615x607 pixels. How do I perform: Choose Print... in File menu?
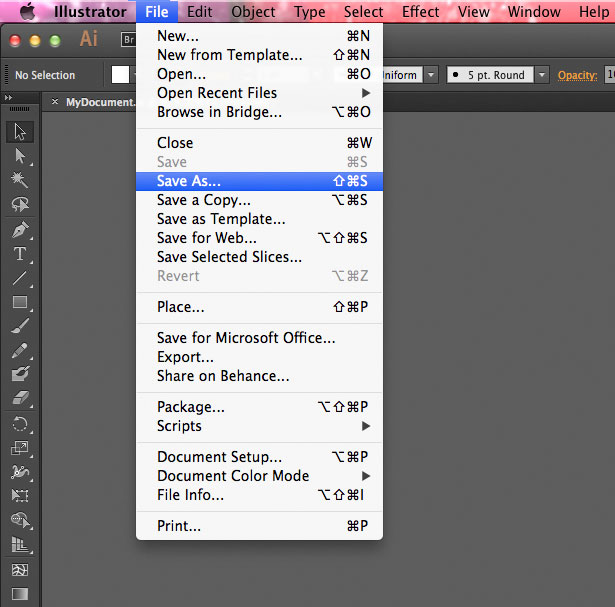pyautogui.click(x=259, y=526)
